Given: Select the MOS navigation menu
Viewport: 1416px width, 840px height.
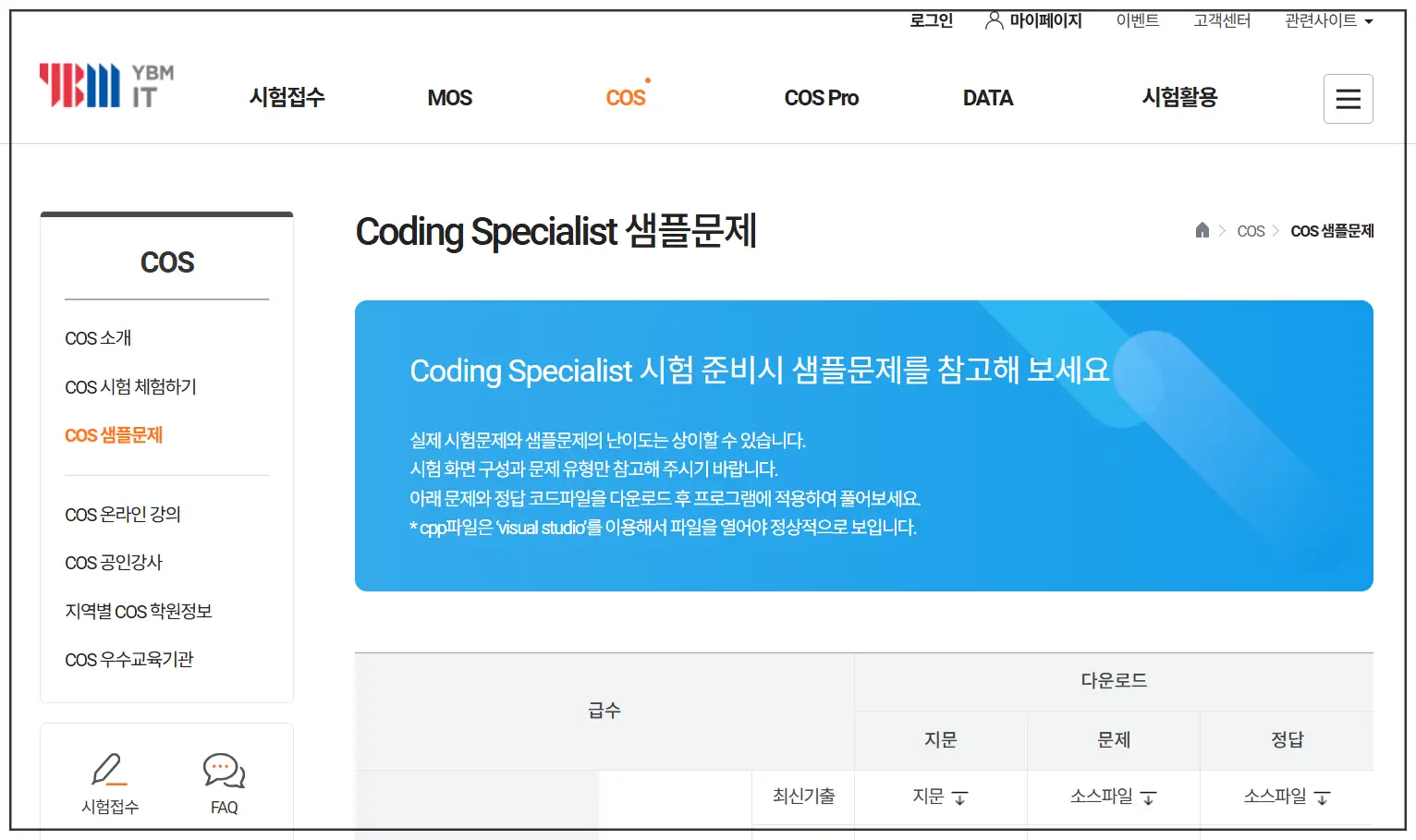Looking at the screenshot, I should click(x=449, y=98).
